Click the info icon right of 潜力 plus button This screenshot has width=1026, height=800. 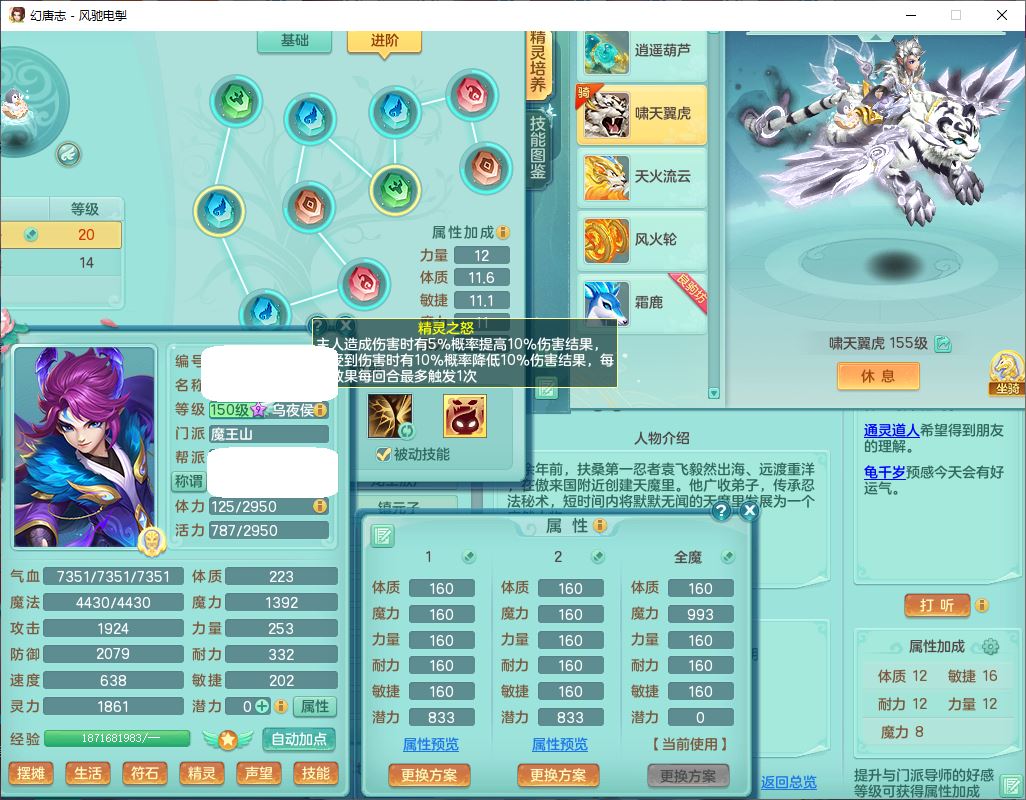281,706
